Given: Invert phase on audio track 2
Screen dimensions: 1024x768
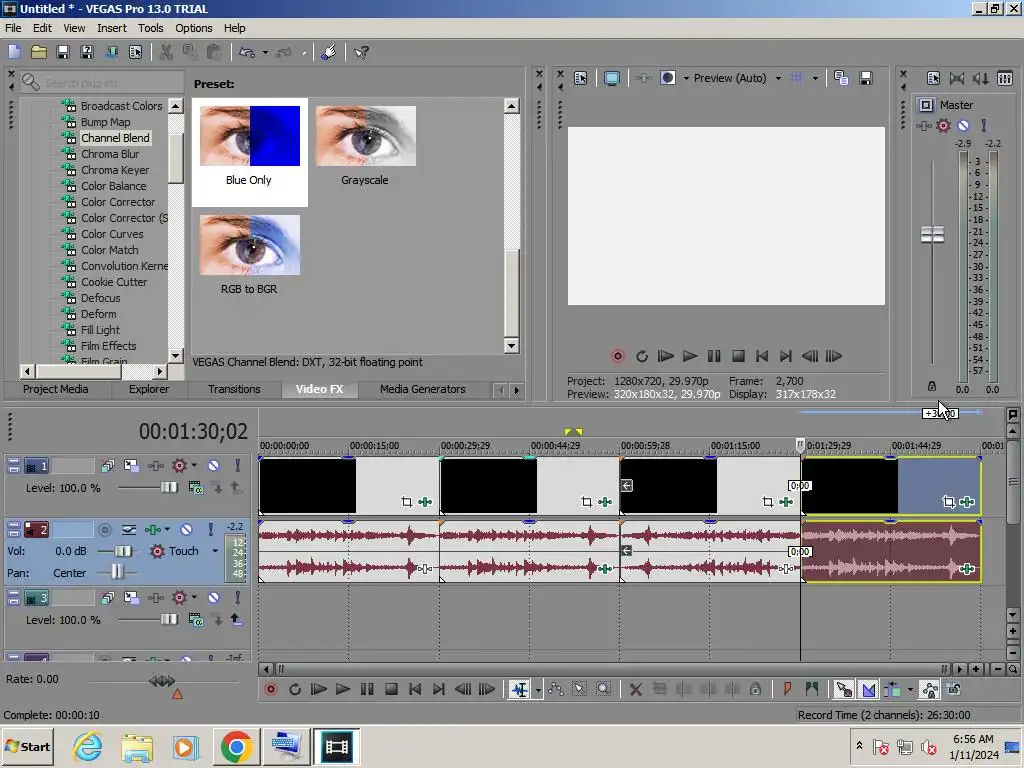Looking at the screenshot, I should [x=129, y=530].
